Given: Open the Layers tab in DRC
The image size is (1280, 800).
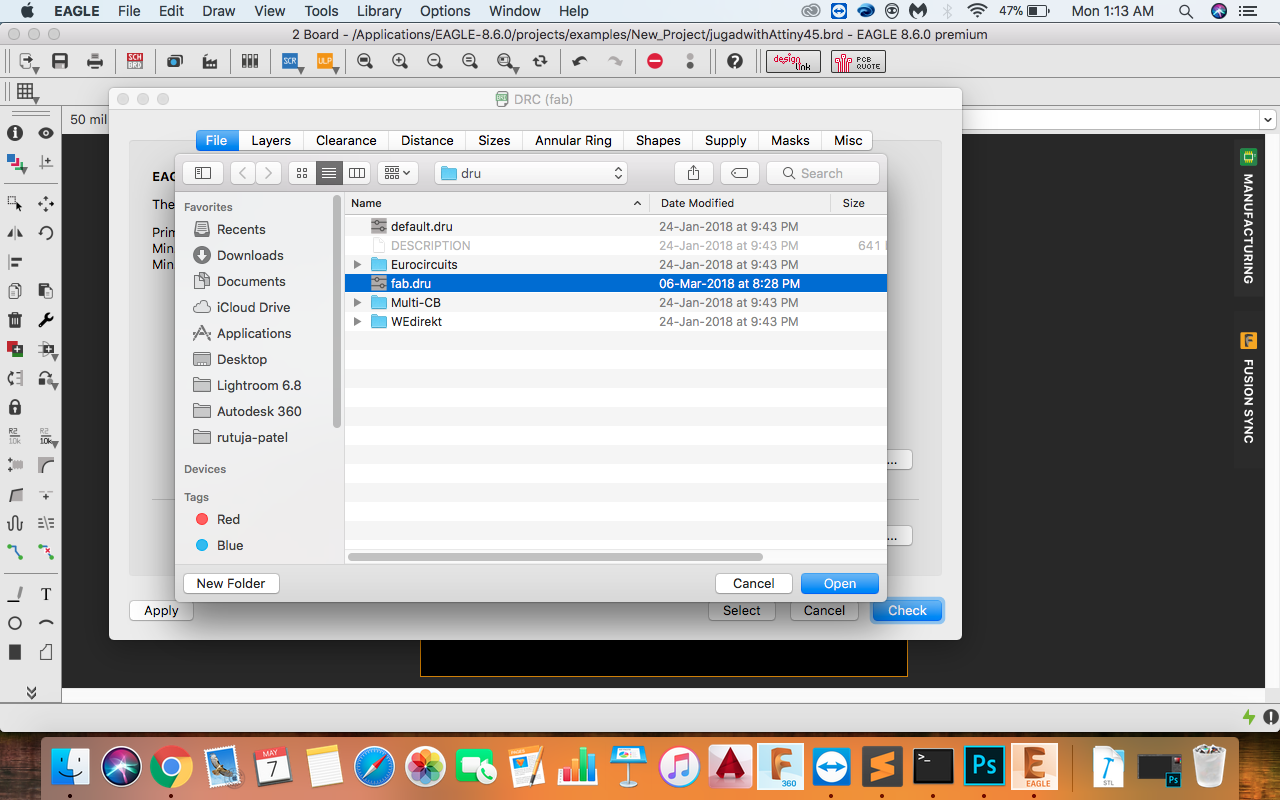Looking at the screenshot, I should tap(271, 140).
